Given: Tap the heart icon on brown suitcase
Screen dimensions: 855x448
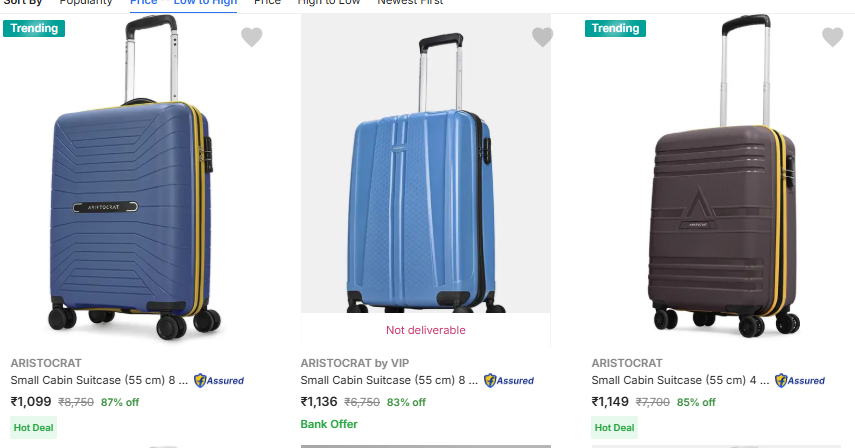Looking at the screenshot, I should click(832, 37).
